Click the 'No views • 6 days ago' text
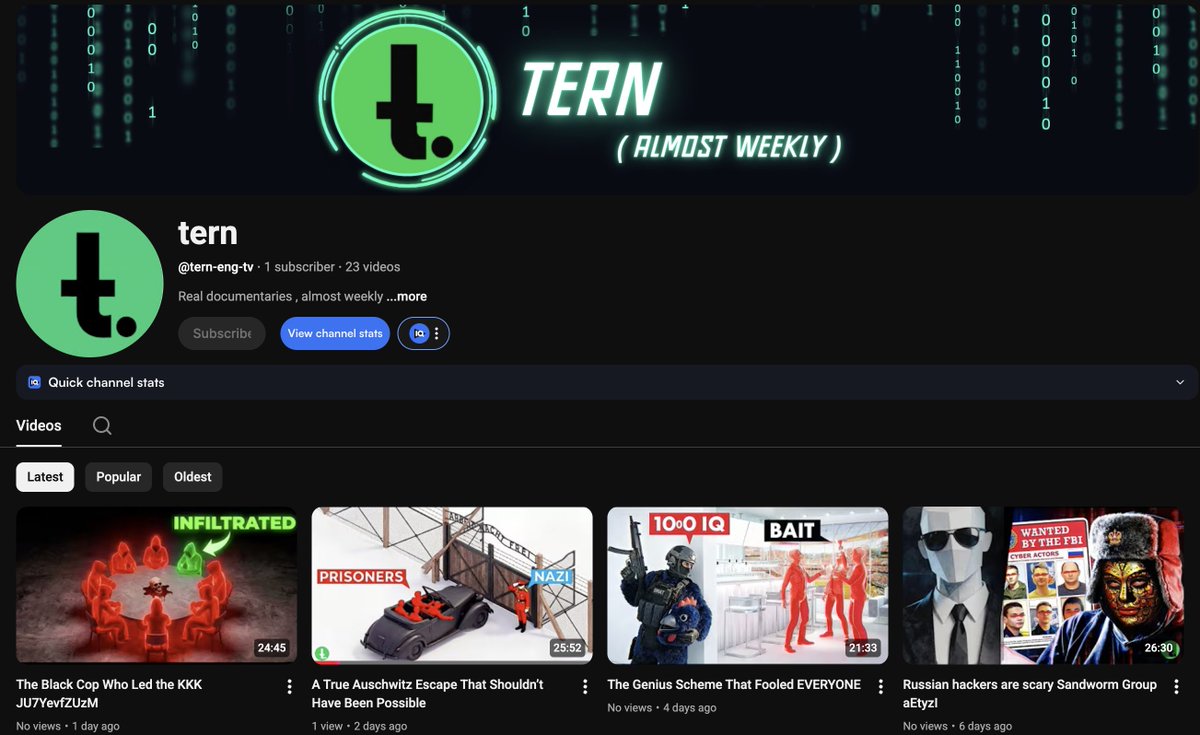 [x=957, y=727]
